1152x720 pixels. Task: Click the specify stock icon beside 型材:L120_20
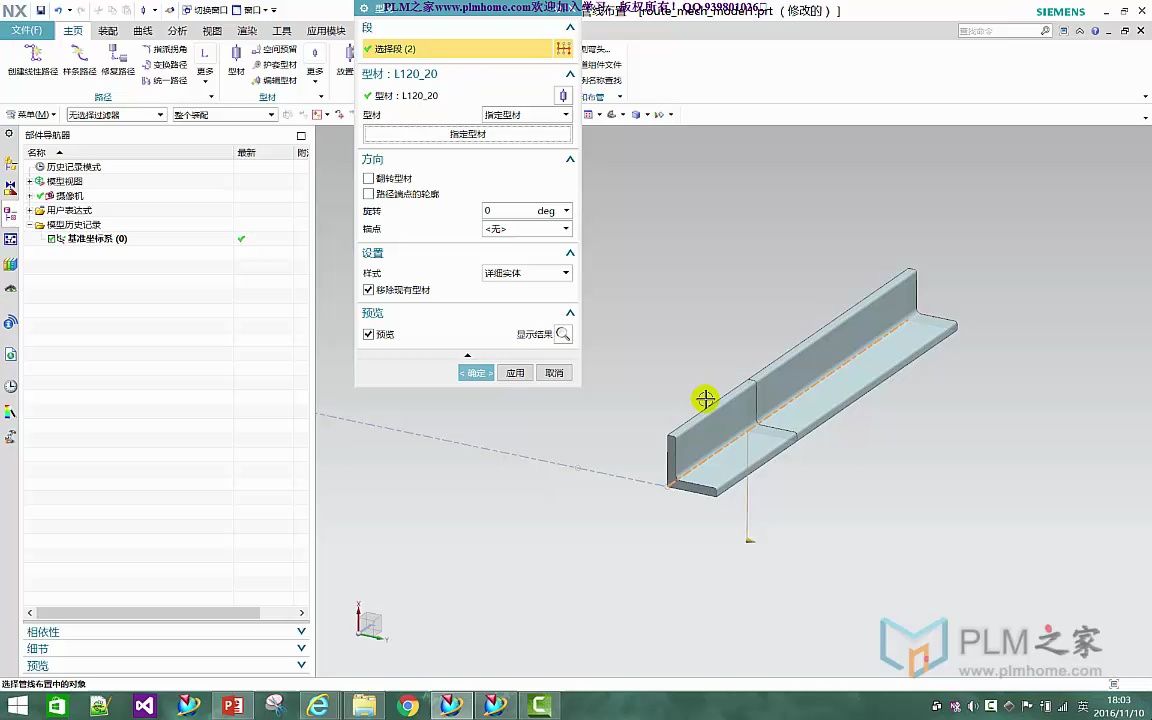pos(563,96)
